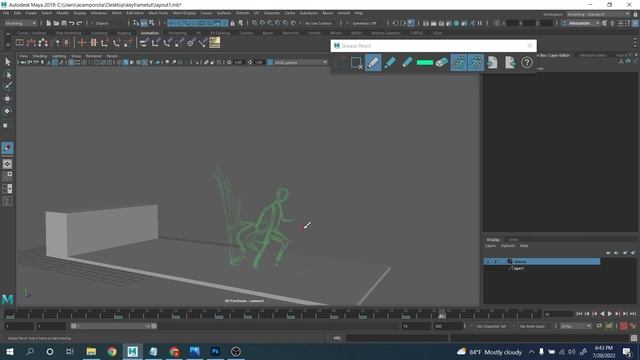The width and height of the screenshot is (640, 360).
Task: Open the No Character Set dropdown
Action: pyautogui.click(x=492, y=326)
